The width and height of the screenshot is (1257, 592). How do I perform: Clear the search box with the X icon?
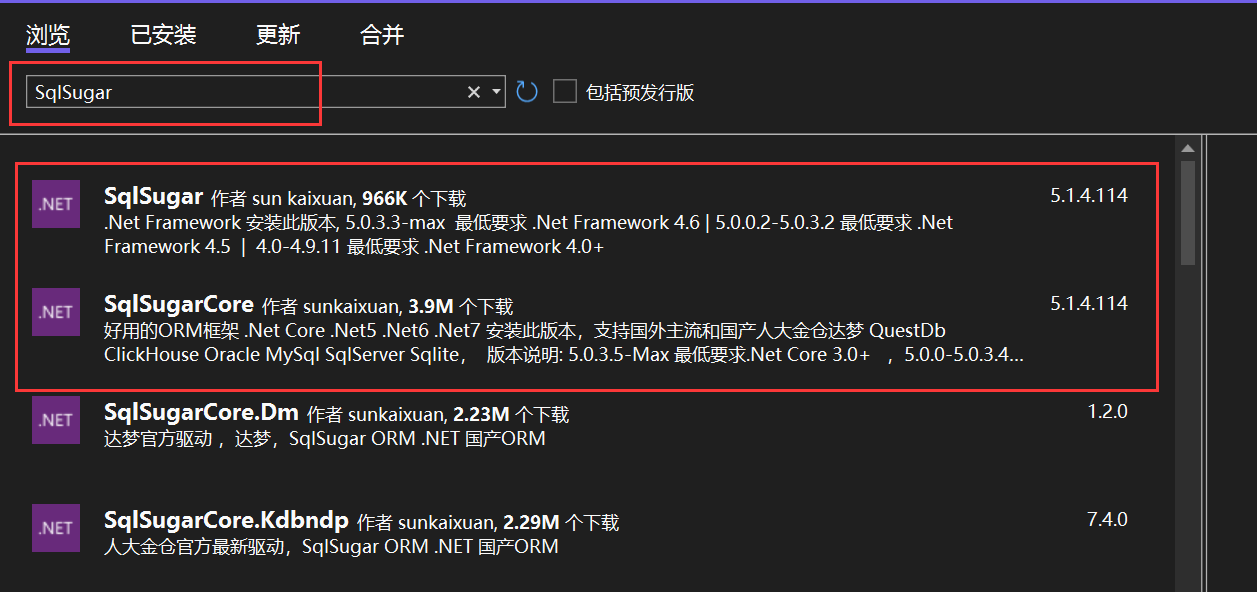click(473, 91)
